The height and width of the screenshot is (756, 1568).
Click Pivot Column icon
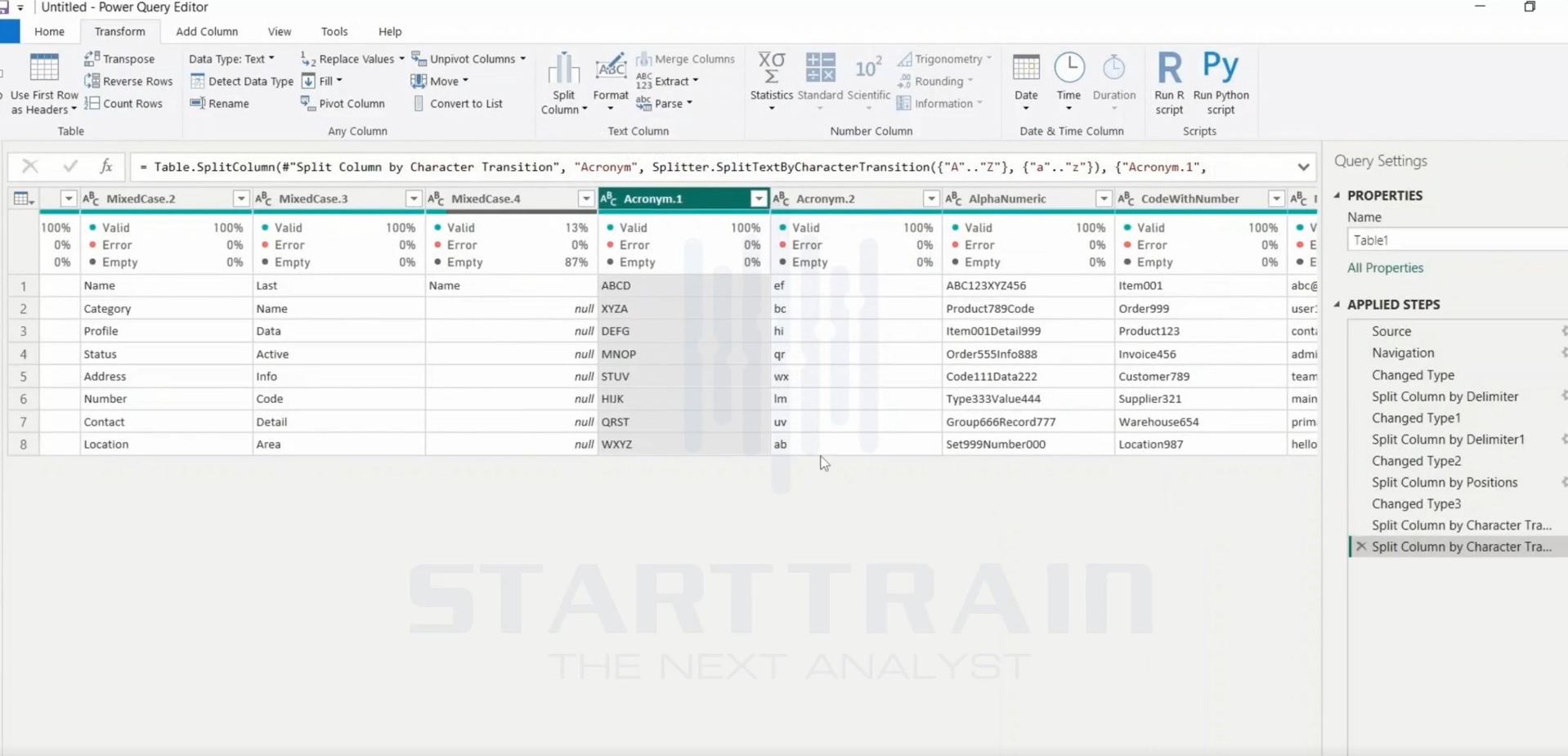307,103
